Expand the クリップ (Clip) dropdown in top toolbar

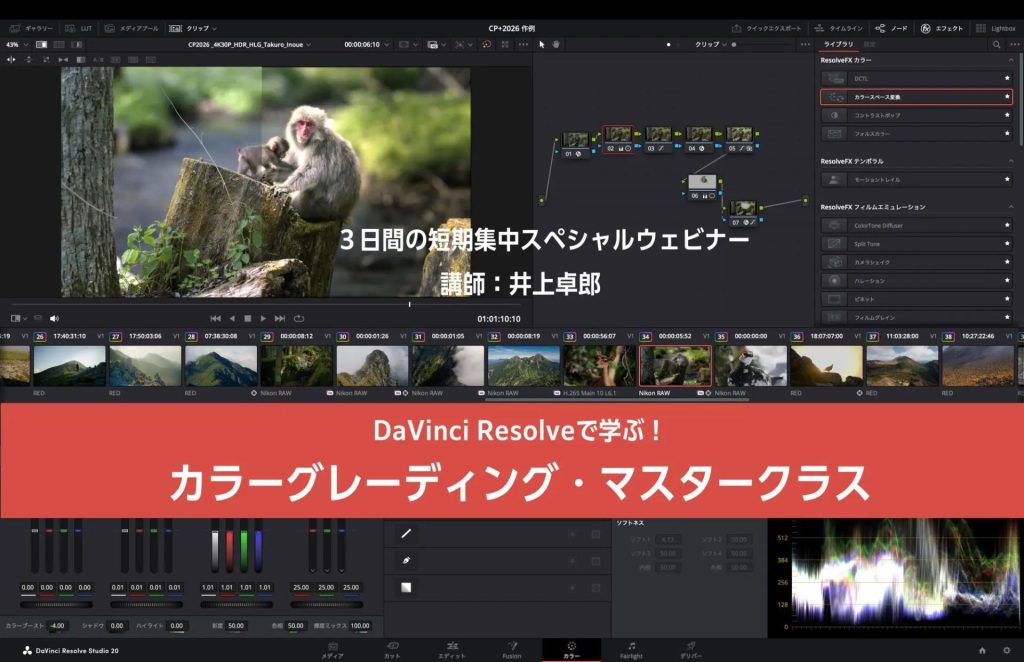[x=193, y=28]
